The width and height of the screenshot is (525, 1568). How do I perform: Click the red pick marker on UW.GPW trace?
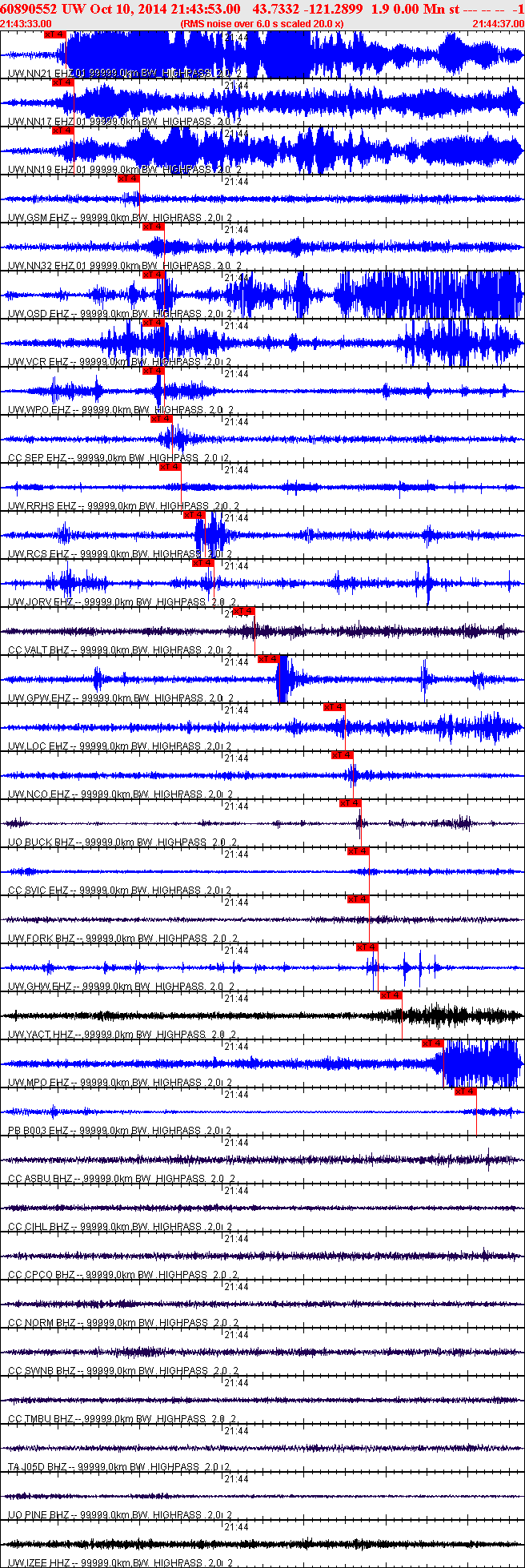tap(267, 659)
